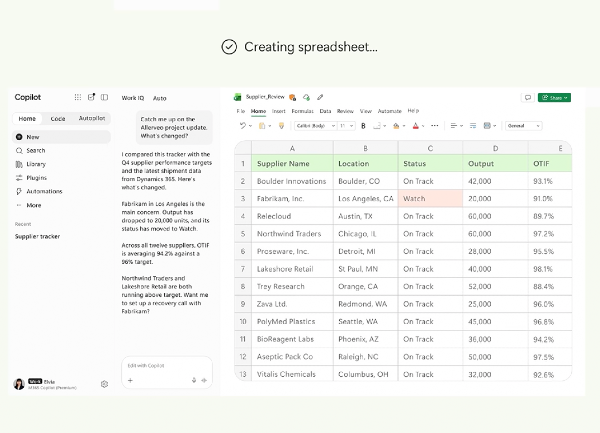Open the table format dropdown arrow

(x=495, y=126)
